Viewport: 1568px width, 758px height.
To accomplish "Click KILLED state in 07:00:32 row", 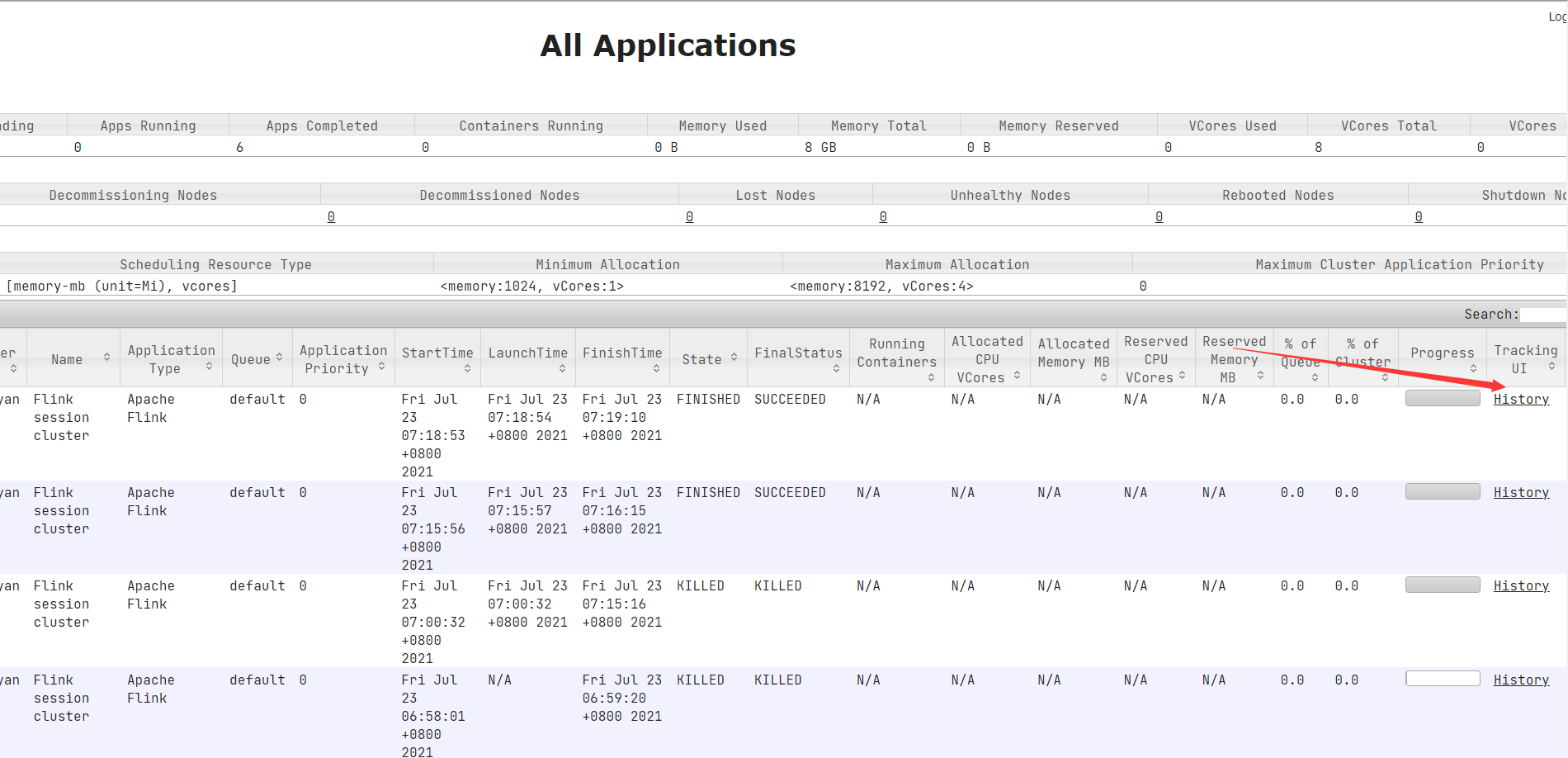I will coord(700,585).
